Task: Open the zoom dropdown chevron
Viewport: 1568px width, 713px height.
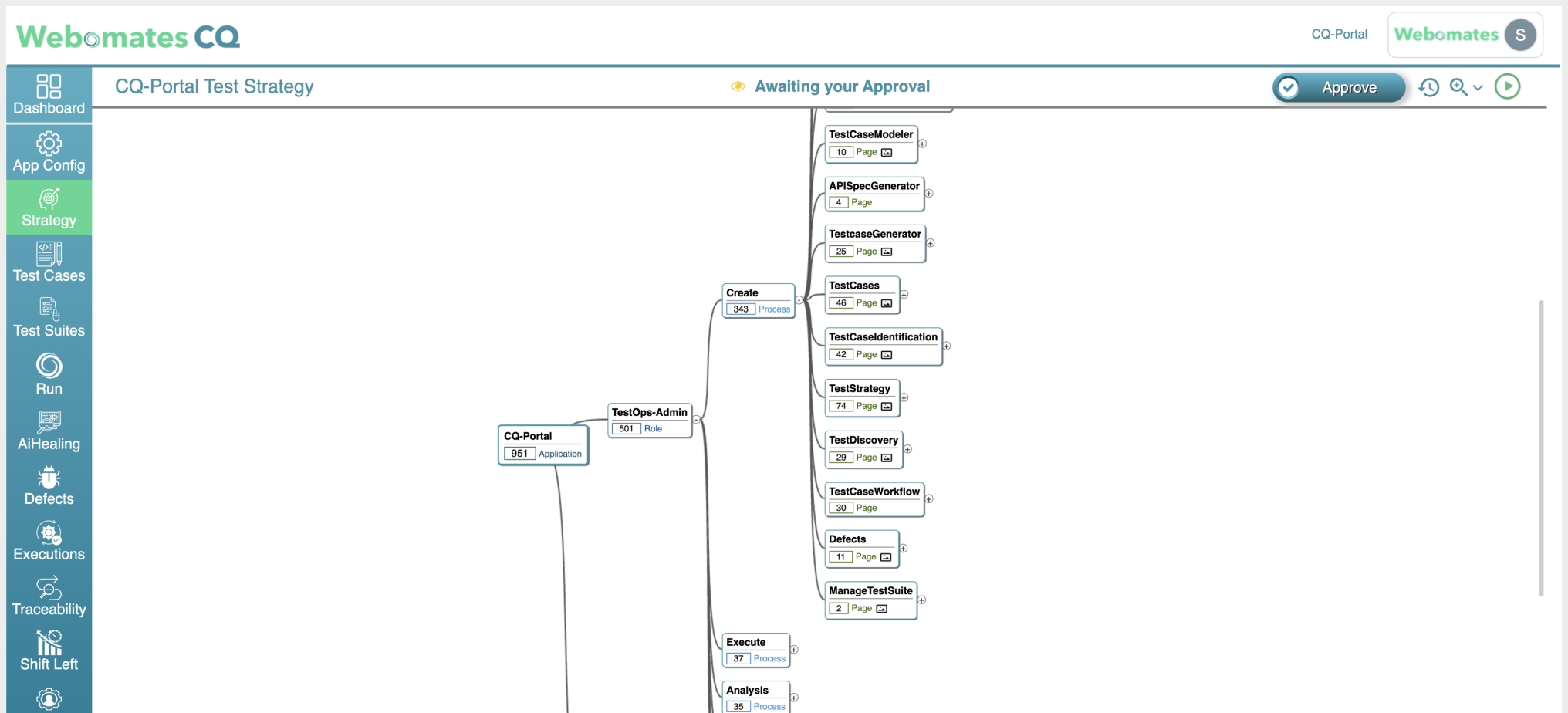Action: coord(1478,87)
